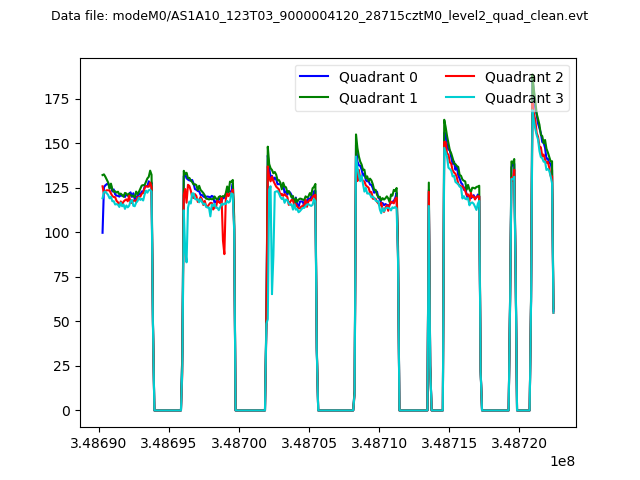Viewport: 640px width, 480px height.
Task: Click the 175 y-axis tick label
Action: (58, 99)
